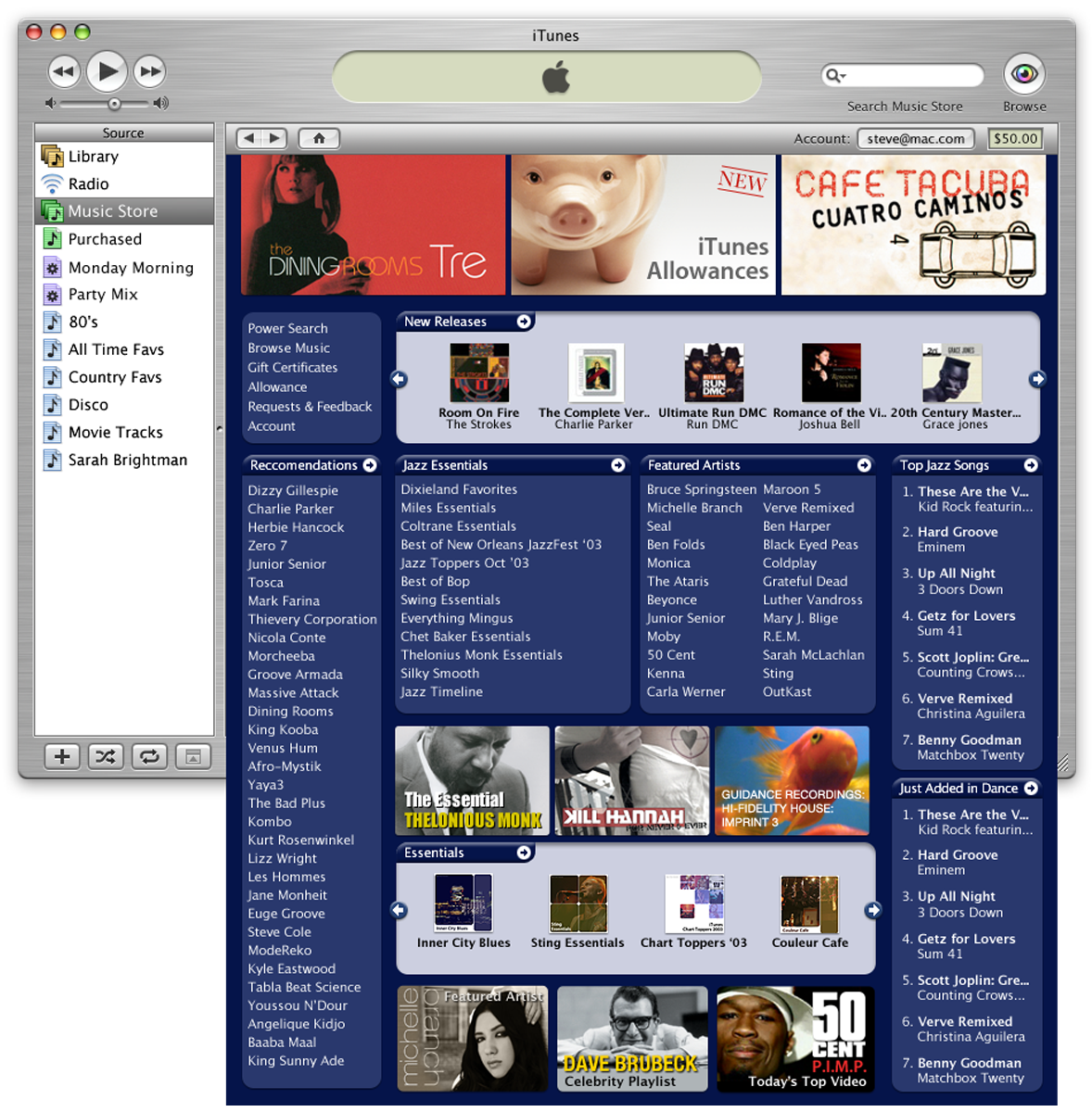Image resolution: width=1092 pixels, height=1112 pixels.
Task: Expand the Essentials section arrow
Action: pos(524,853)
